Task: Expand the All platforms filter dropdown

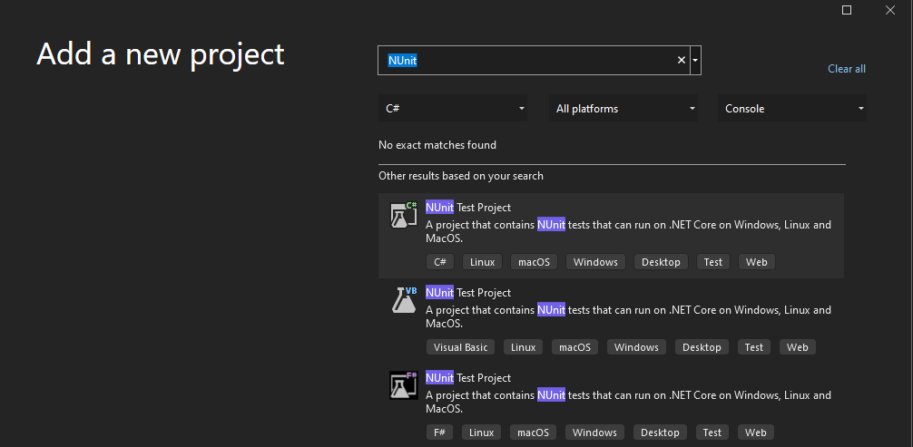Action: [625, 109]
